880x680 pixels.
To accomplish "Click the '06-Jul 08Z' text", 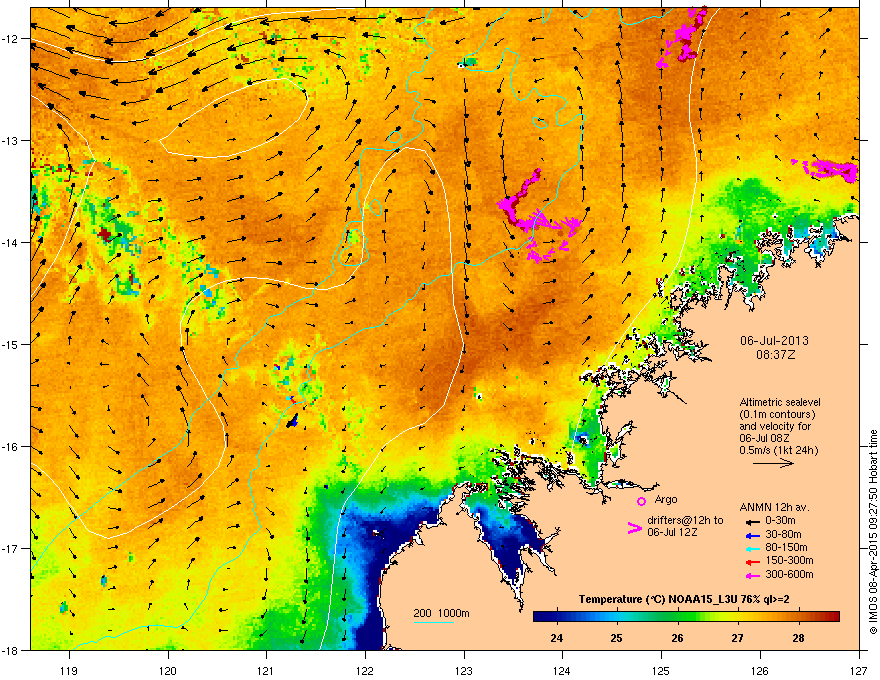I will pos(764,438).
